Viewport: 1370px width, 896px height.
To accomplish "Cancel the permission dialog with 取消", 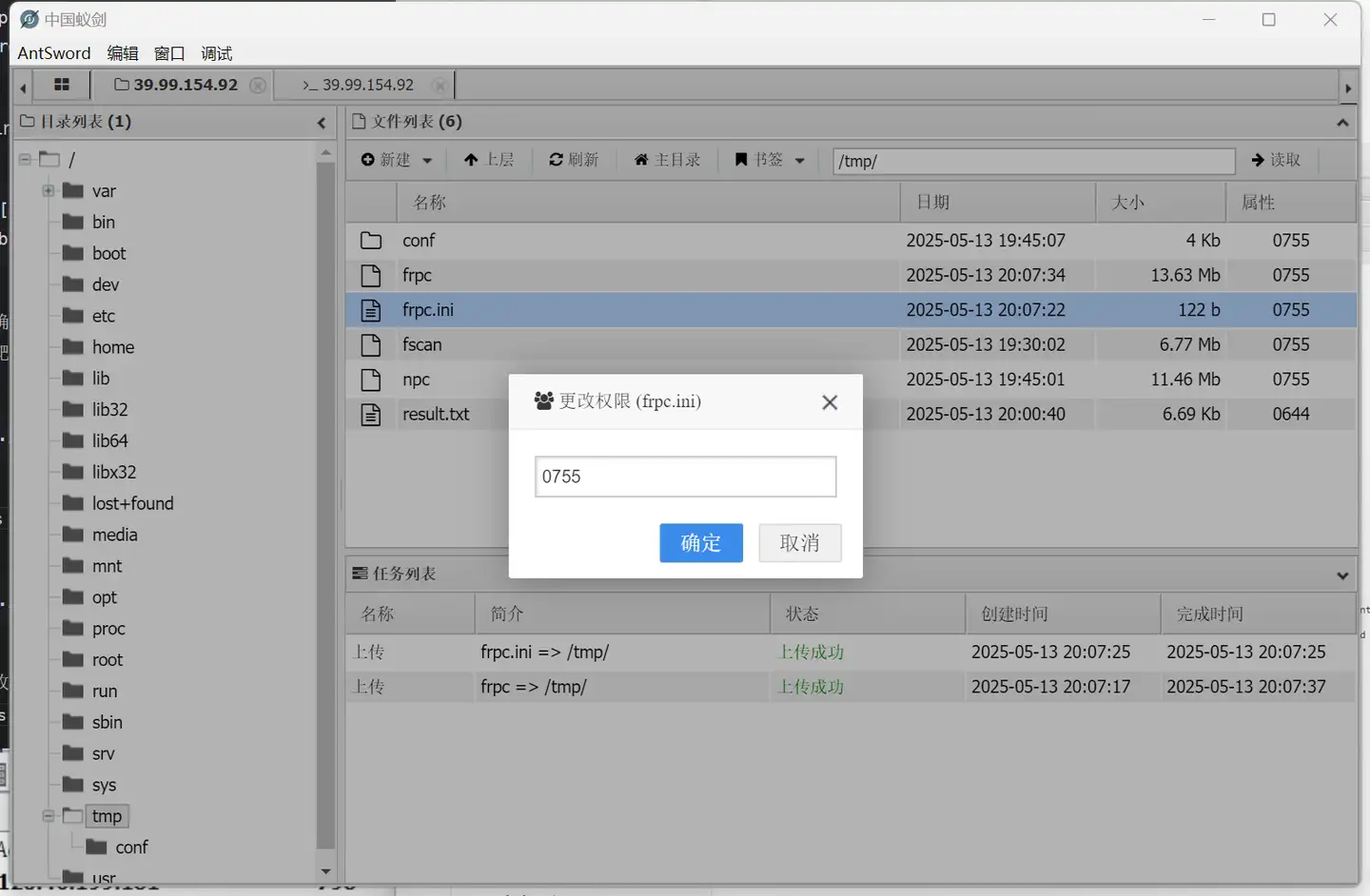I will [x=800, y=543].
